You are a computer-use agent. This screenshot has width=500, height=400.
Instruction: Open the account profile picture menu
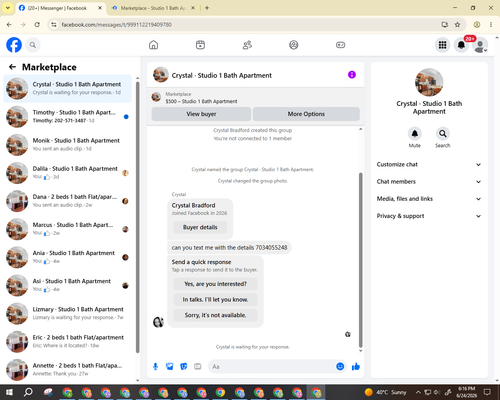tap(480, 45)
